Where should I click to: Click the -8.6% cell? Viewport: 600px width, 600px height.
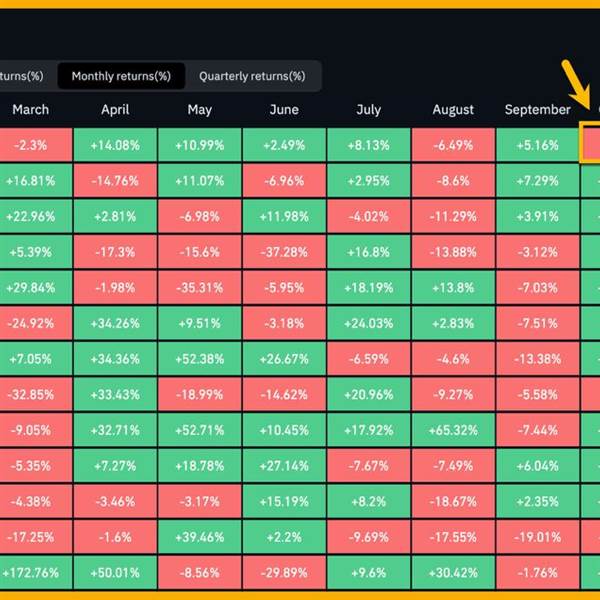click(x=453, y=180)
